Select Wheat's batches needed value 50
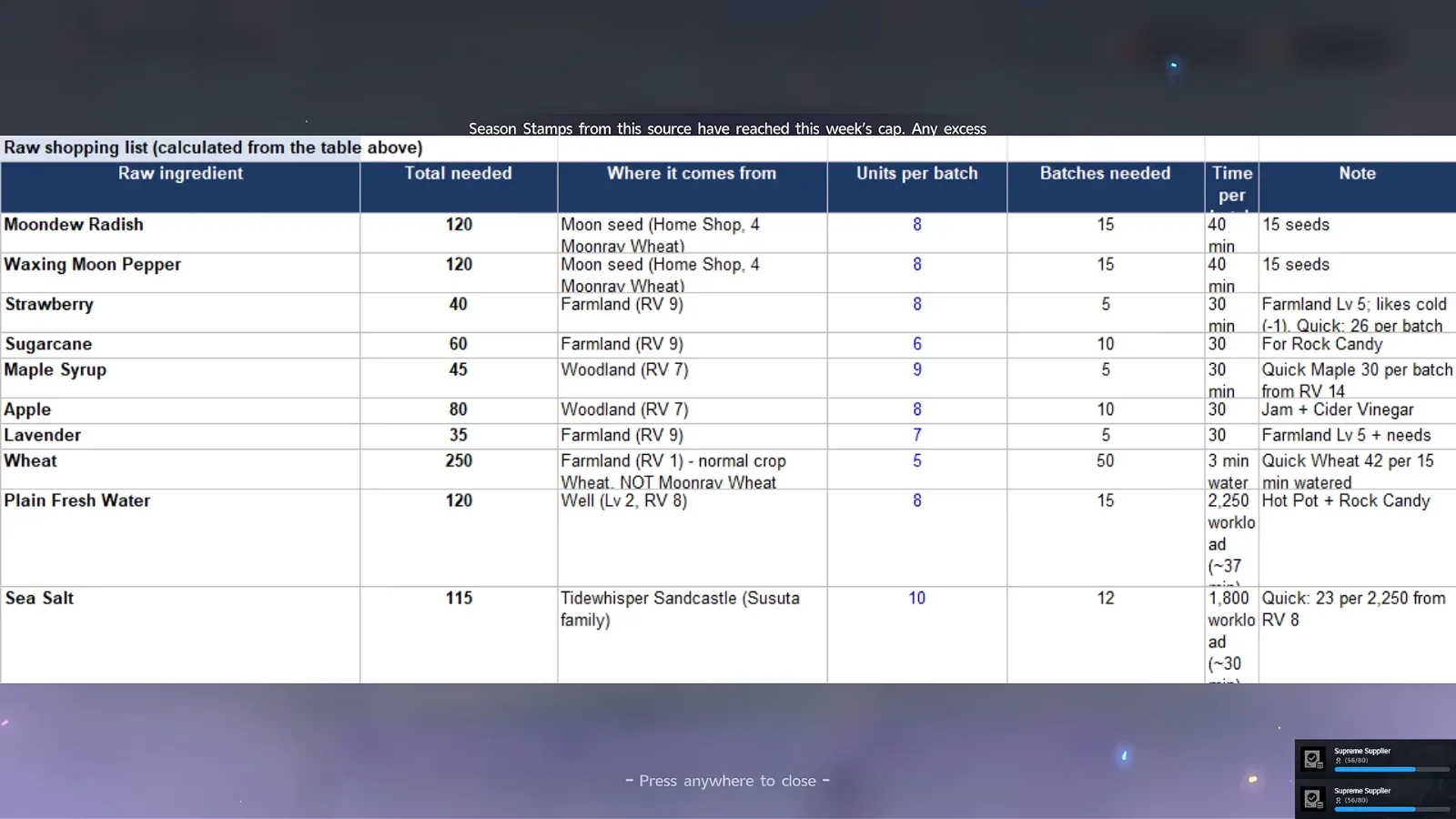Screen dimensions: 1456x819 tap(1106, 470)
